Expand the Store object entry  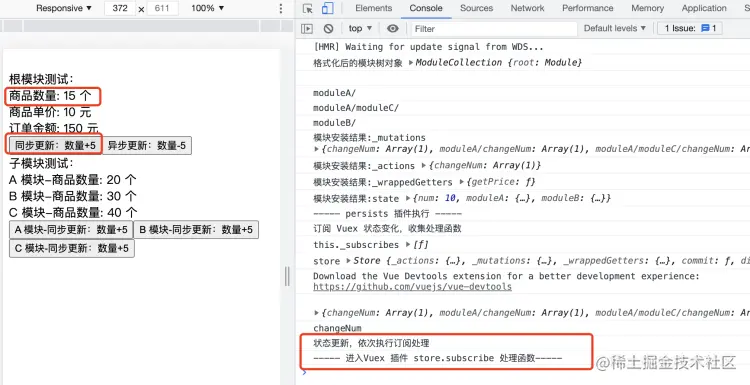point(349,261)
